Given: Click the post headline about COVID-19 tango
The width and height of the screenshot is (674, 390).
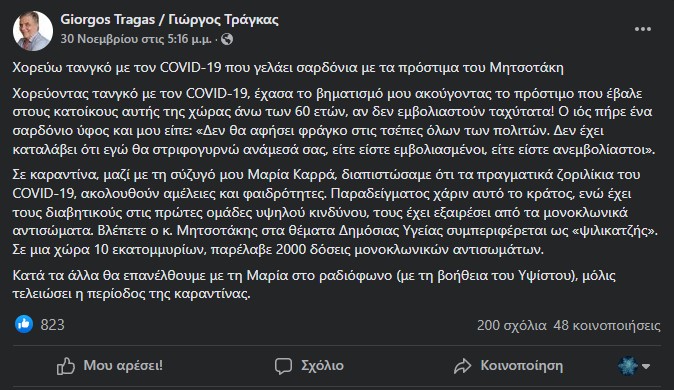Looking at the screenshot, I should coord(288,68).
